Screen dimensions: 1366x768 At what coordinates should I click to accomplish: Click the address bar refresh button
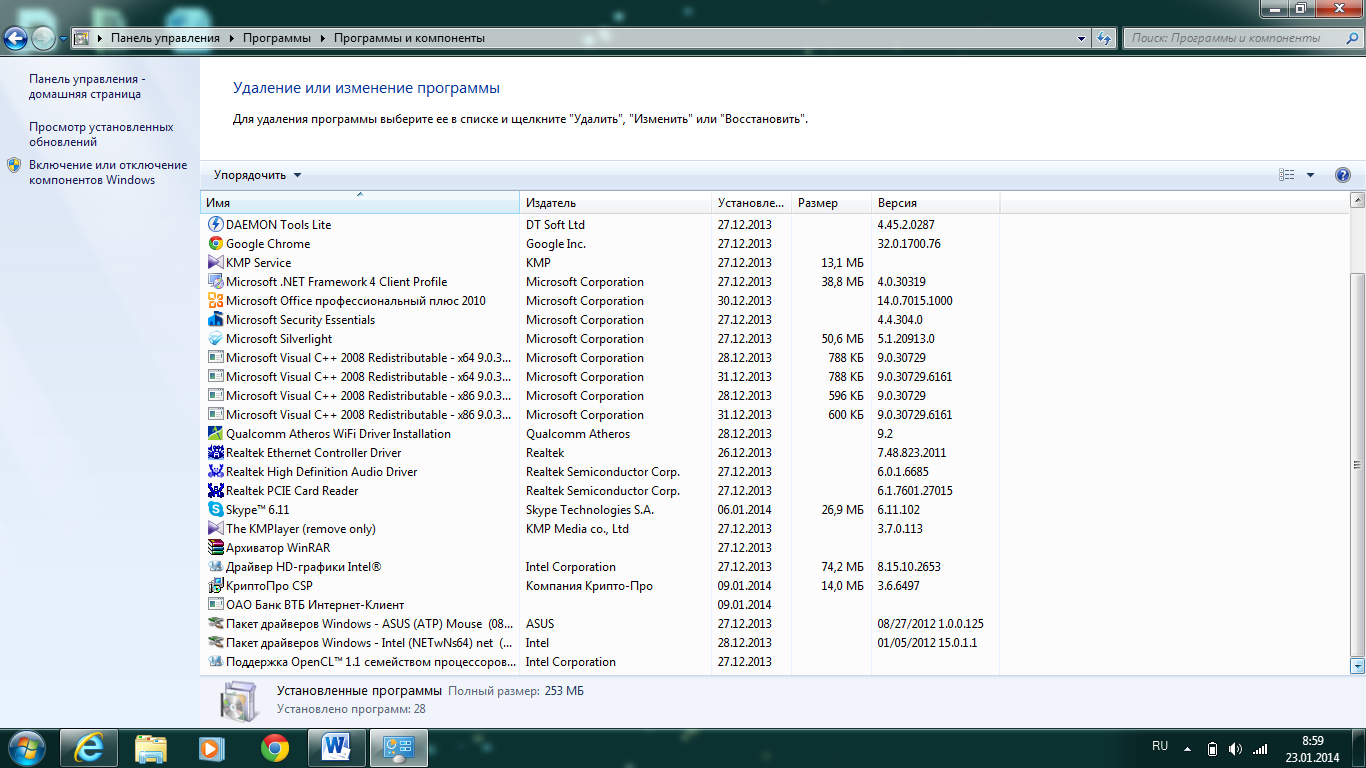(1104, 38)
